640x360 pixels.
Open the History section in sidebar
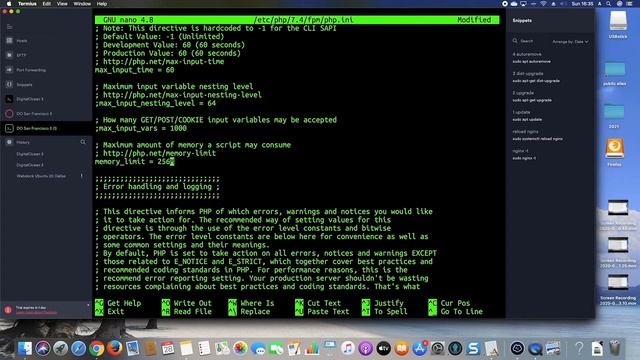click(23, 142)
